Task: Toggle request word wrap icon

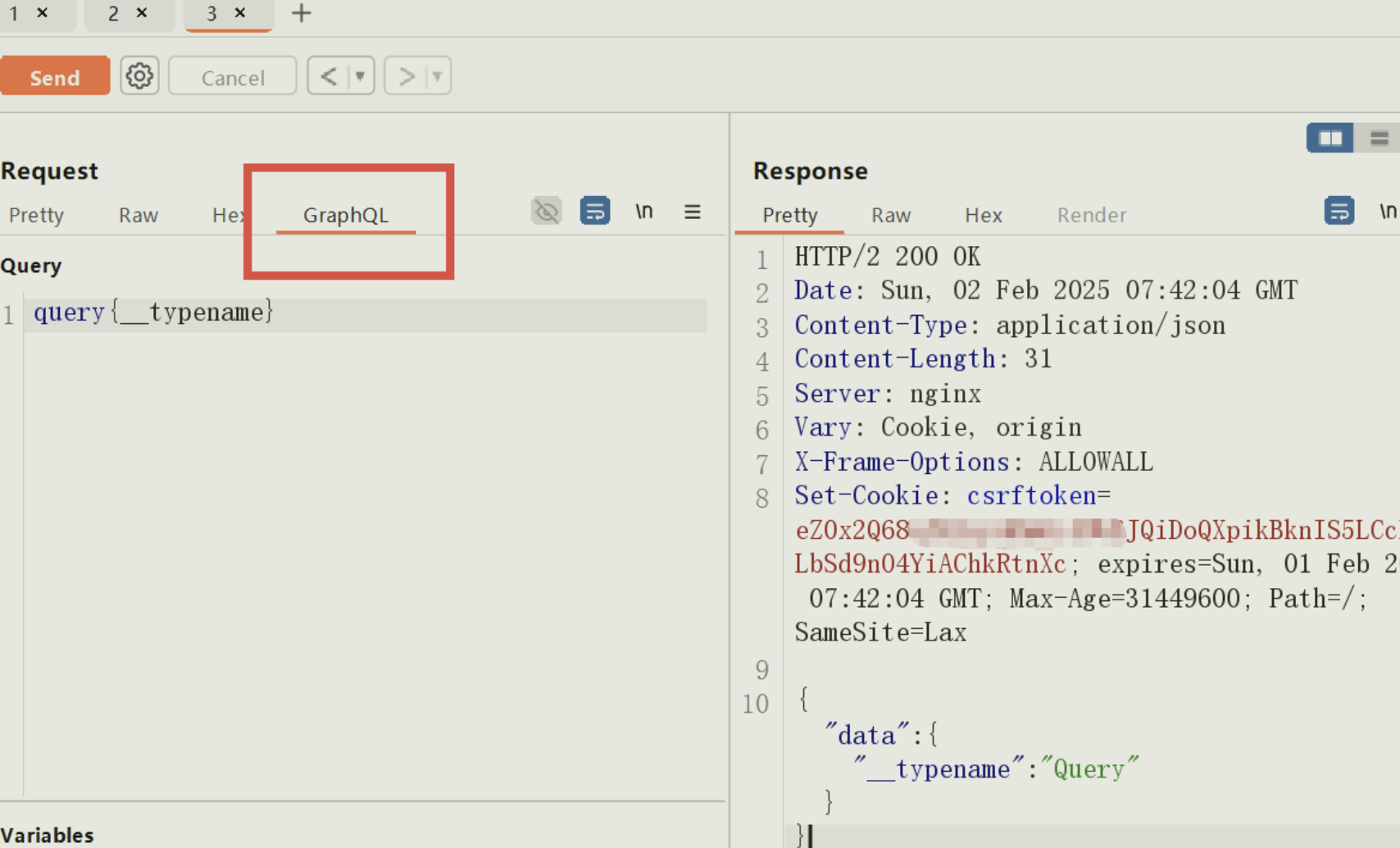Action: point(595,212)
